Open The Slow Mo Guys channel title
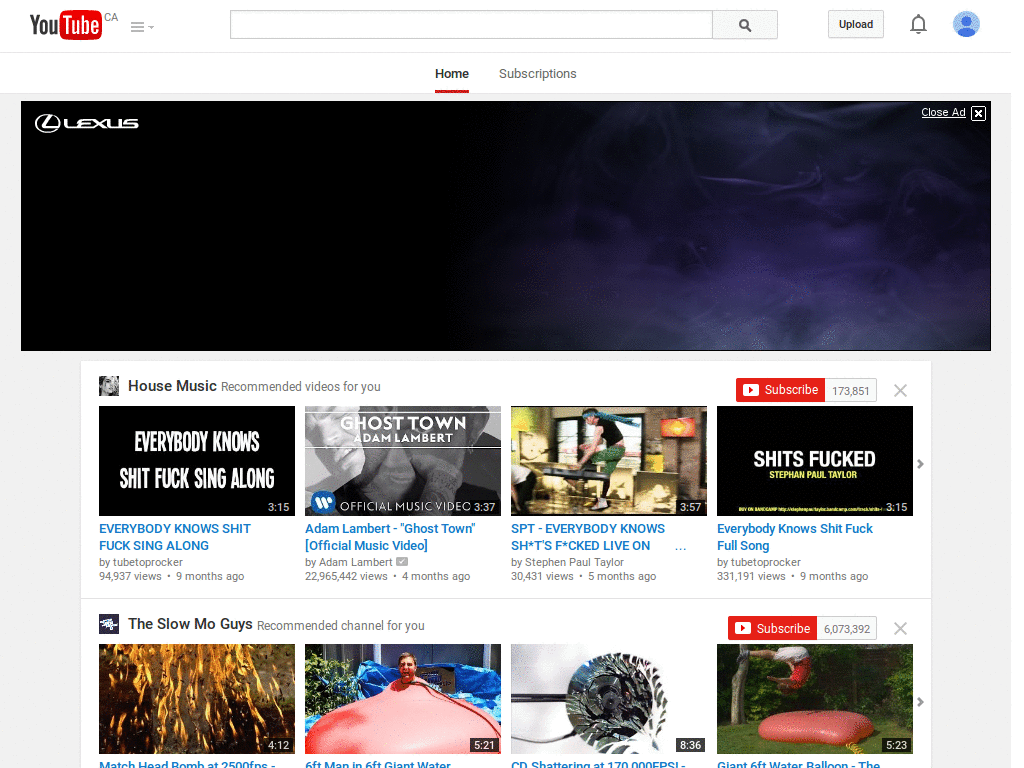The image size is (1024, 768). (x=190, y=624)
